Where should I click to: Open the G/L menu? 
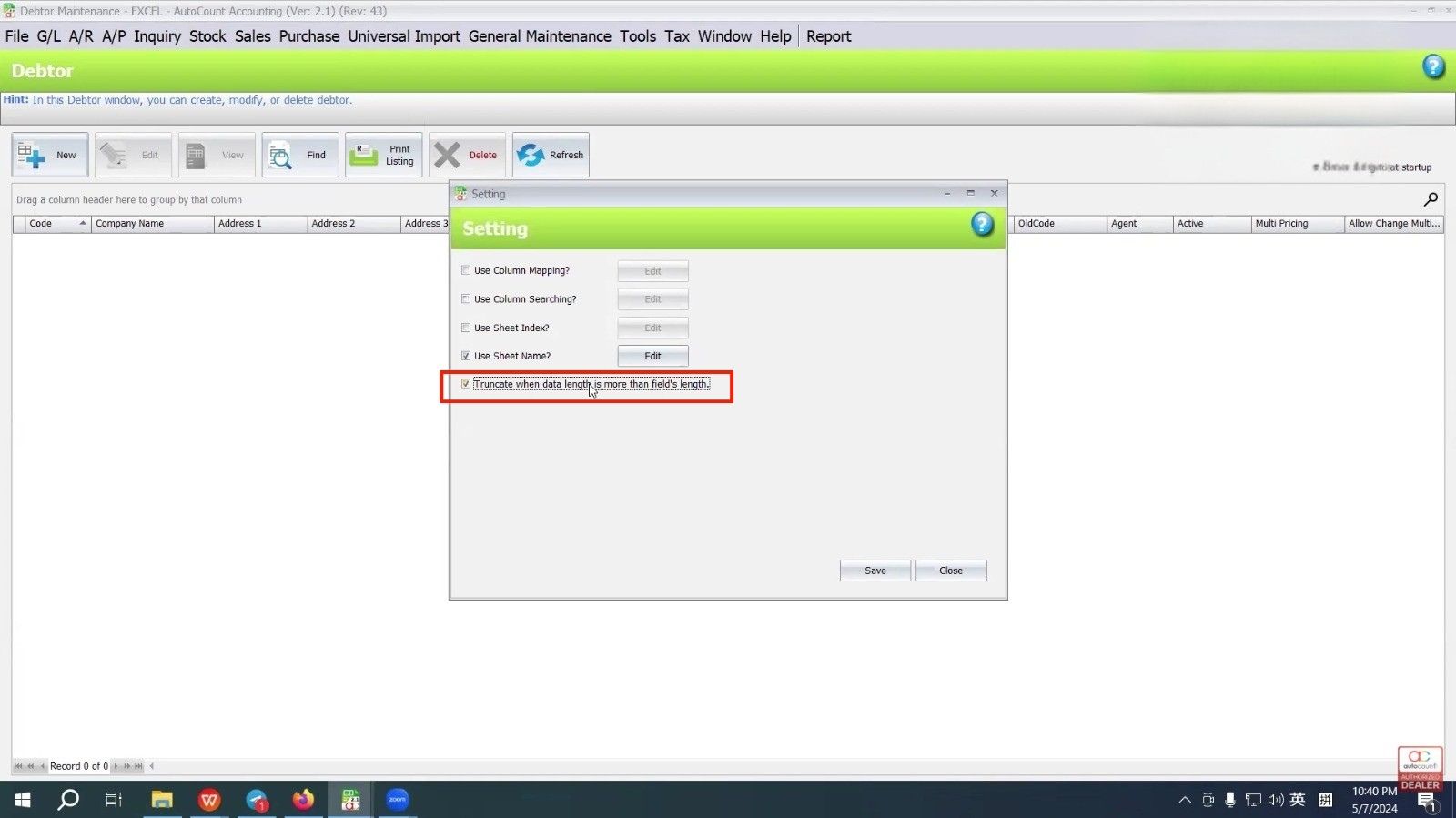pos(48,36)
